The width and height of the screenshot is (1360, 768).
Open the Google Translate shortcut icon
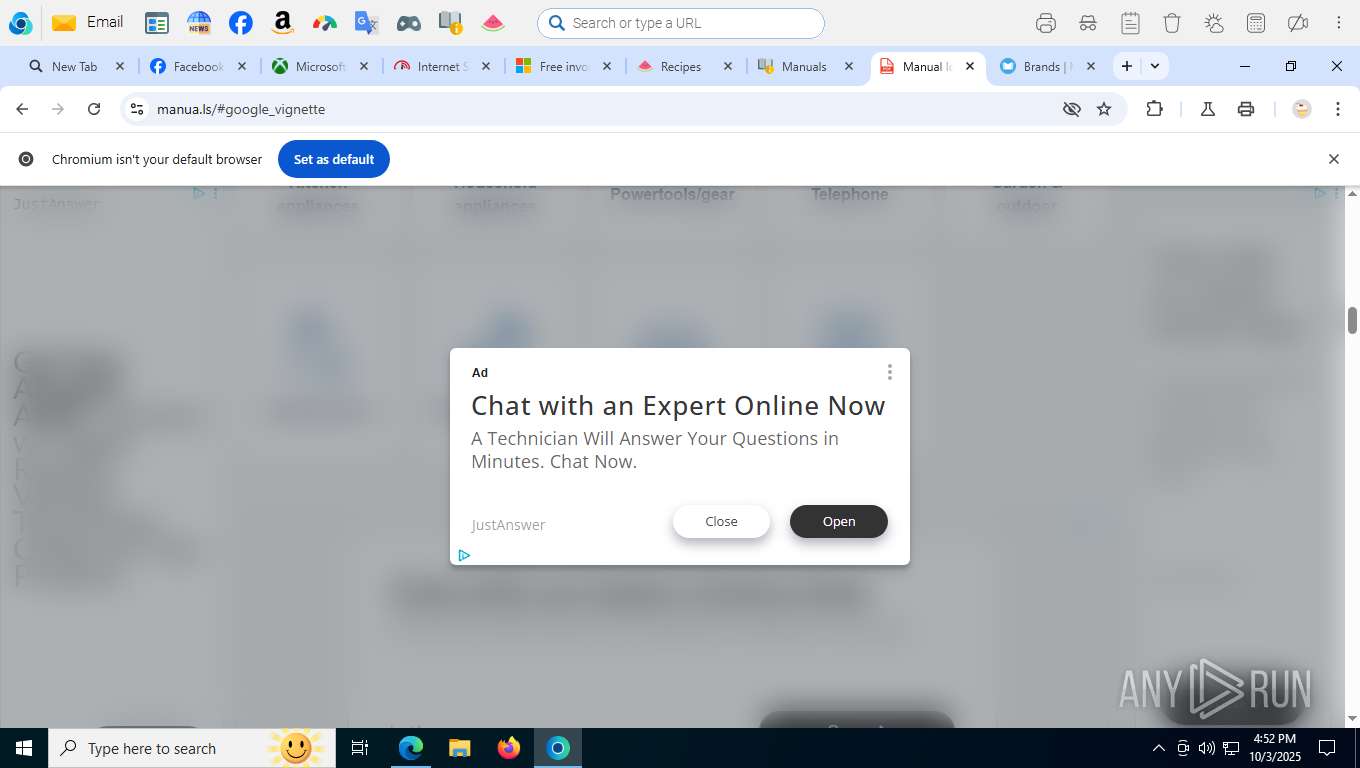367,23
